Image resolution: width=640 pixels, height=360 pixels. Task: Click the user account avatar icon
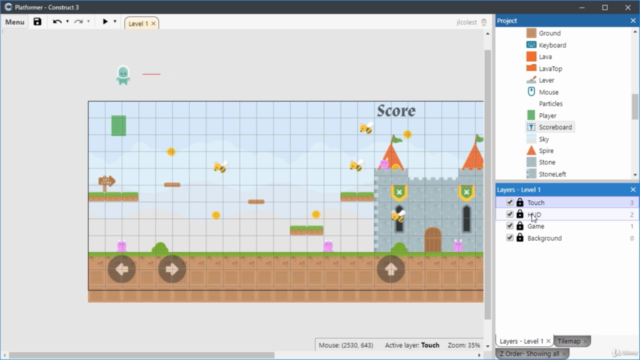[x=484, y=22]
